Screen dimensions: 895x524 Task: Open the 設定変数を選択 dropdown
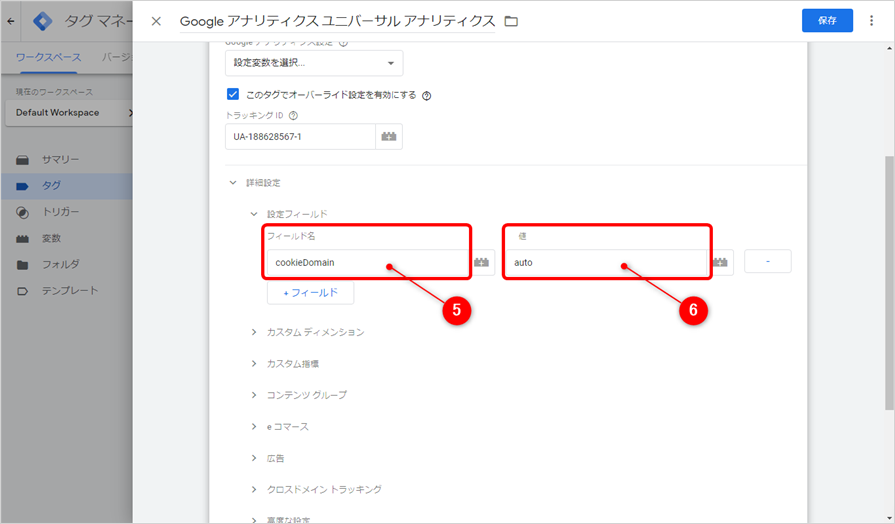point(314,63)
